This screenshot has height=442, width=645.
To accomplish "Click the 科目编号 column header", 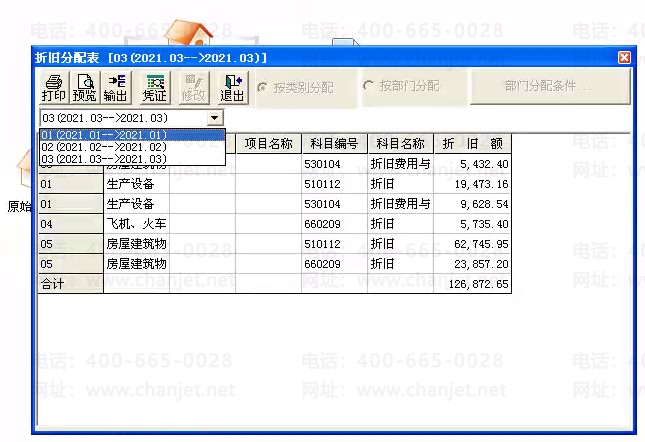I will 334,143.
